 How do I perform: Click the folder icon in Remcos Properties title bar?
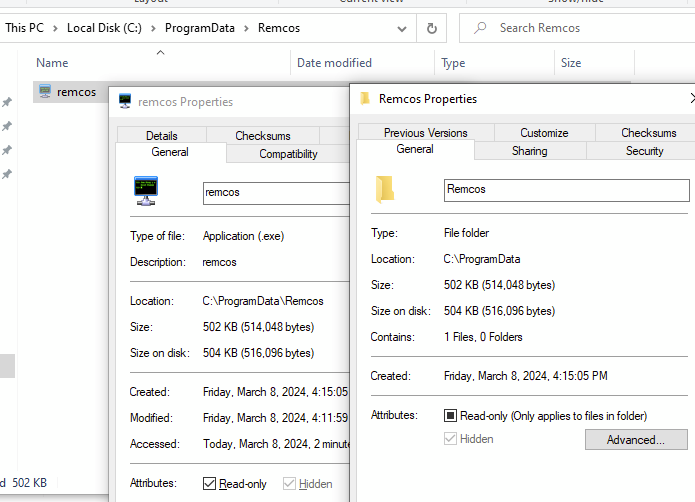[365, 99]
